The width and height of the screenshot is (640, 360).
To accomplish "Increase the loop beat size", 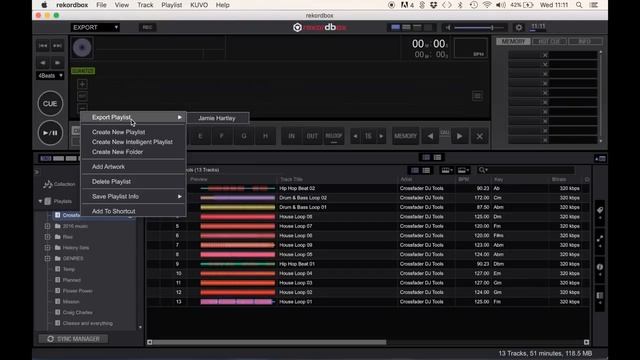I will click(x=381, y=136).
